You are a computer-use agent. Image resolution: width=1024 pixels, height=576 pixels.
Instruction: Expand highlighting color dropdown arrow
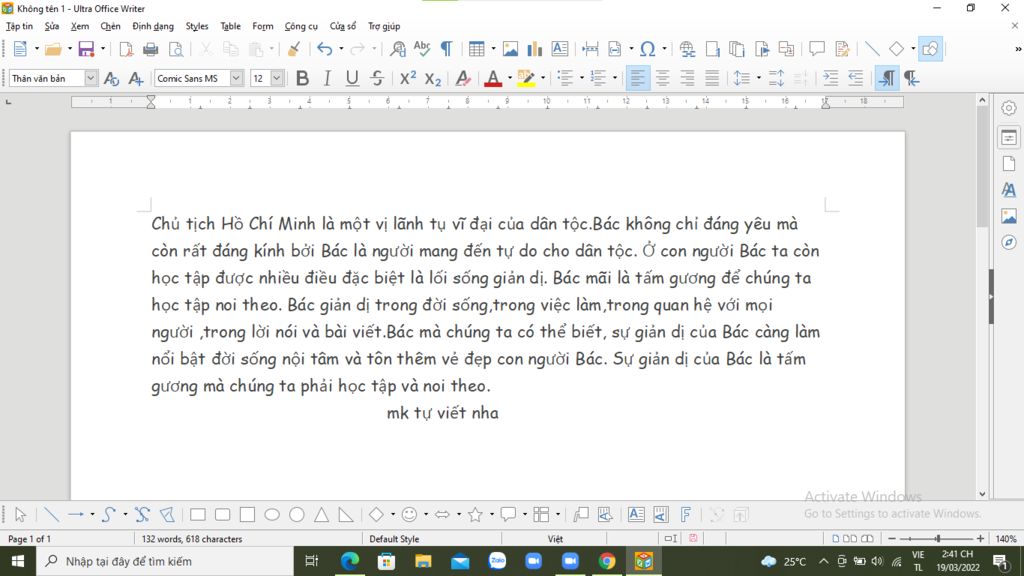pyautogui.click(x=543, y=78)
